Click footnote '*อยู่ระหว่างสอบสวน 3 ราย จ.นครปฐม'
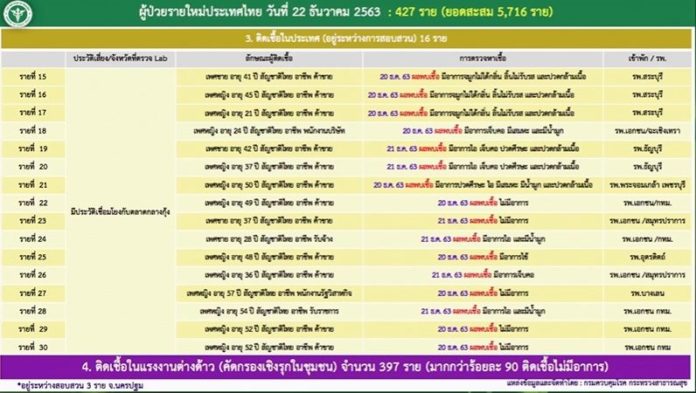Screen dimensions: 696x393 pos(80,385)
